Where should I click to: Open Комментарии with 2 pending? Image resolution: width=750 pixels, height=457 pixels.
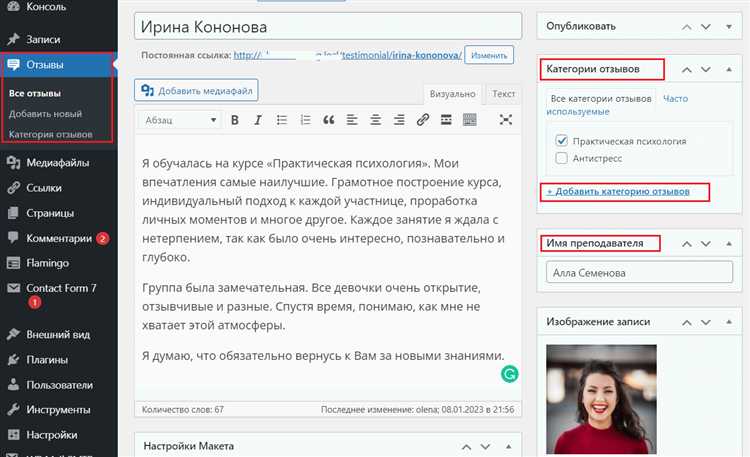pyautogui.click(x=58, y=238)
